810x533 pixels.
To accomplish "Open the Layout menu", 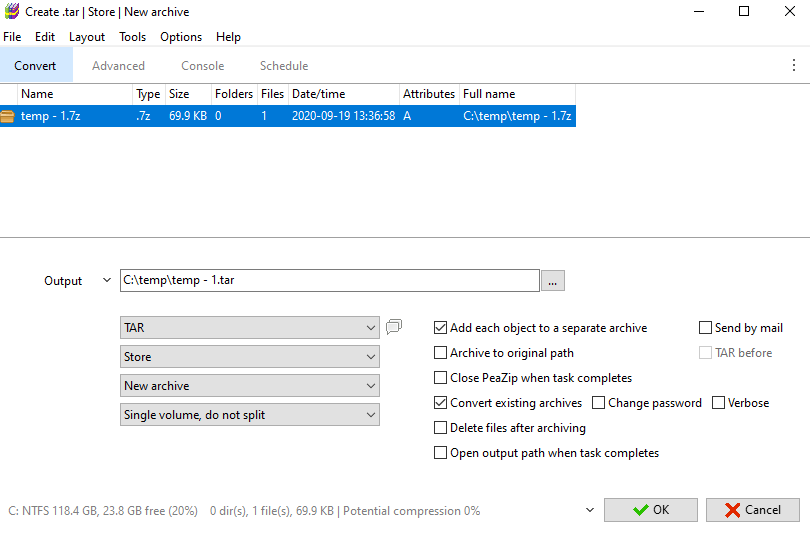I will [87, 37].
